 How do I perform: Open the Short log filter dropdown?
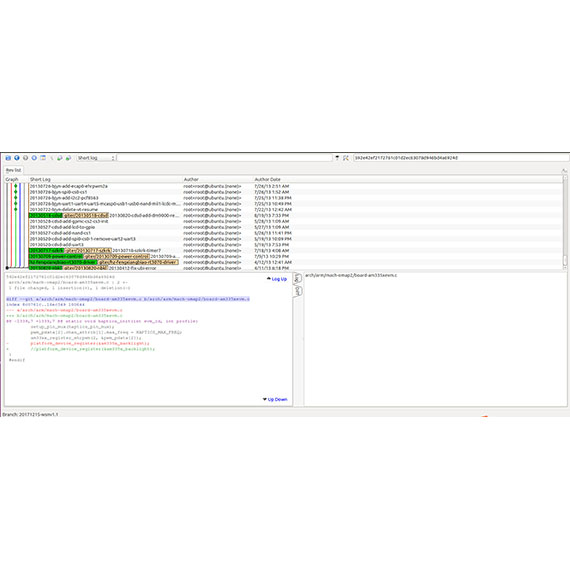[96, 158]
